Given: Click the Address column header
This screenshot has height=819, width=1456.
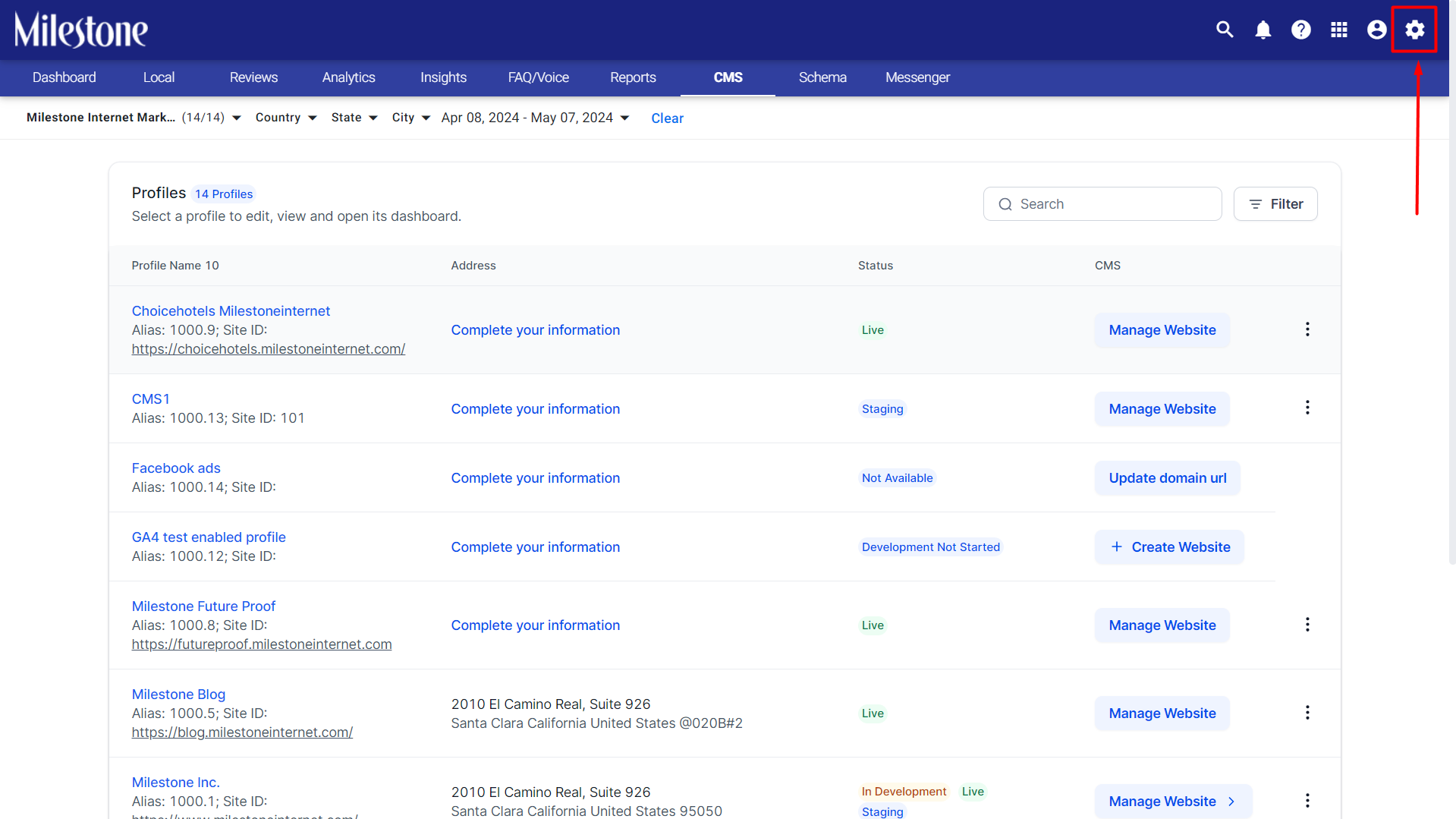Looking at the screenshot, I should click(x=473, y=266).
